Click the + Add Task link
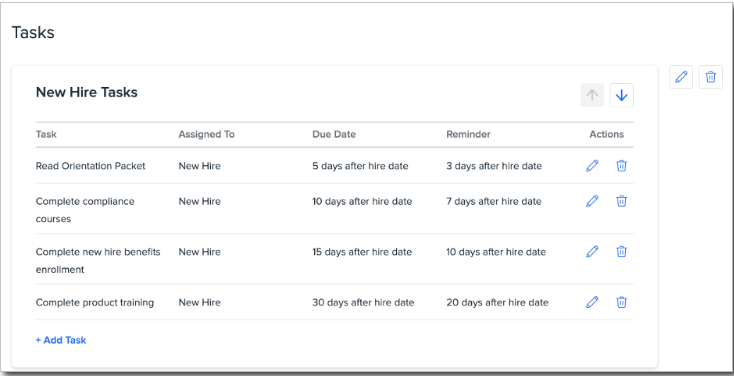 pos(61,340)
